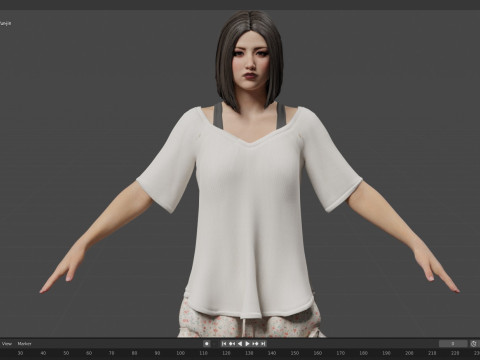Click frame 50 on the timeline ruler
Image resolution: width=480 pixels, height=360 pixels.
click(x=66, y=353)
